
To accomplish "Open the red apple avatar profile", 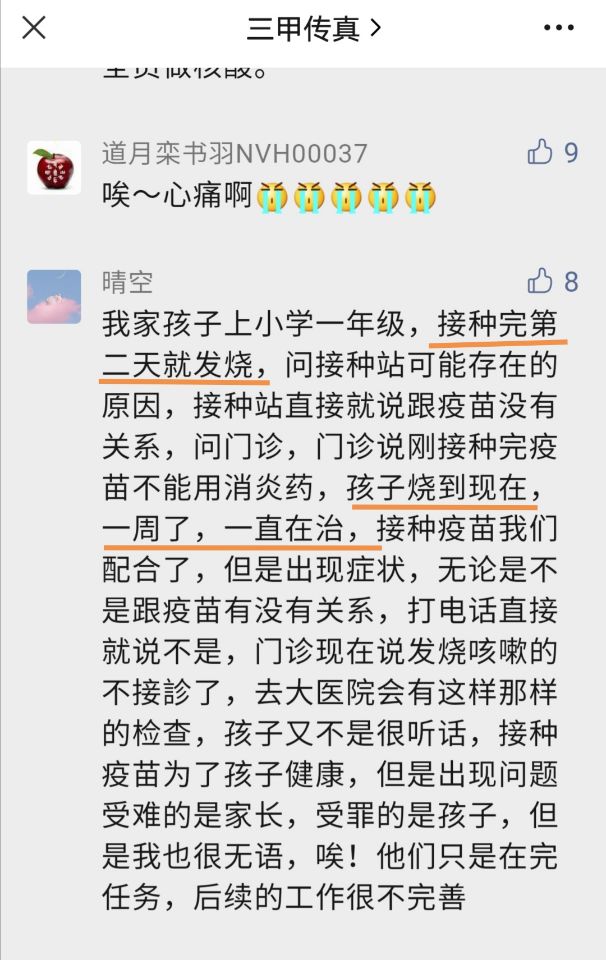I will click(x=54, y=168).
